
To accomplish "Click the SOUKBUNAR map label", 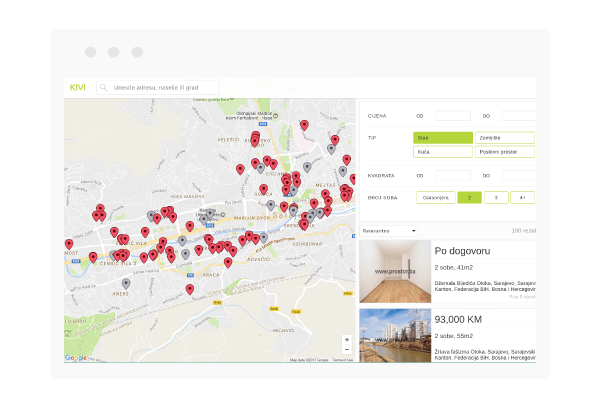I will pos(307,244).
